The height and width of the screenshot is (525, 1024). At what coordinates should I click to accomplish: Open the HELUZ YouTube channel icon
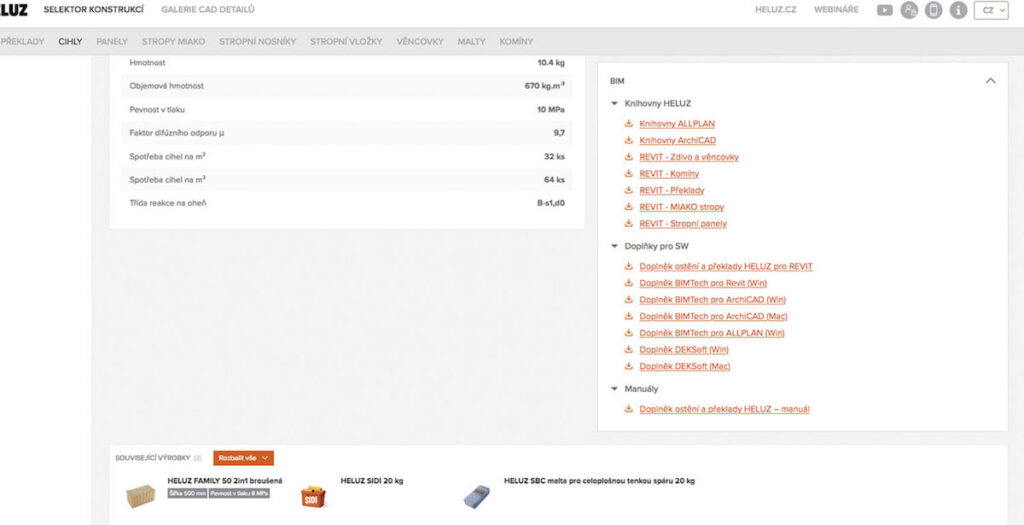pyautogui.click(x=885, y=10)
